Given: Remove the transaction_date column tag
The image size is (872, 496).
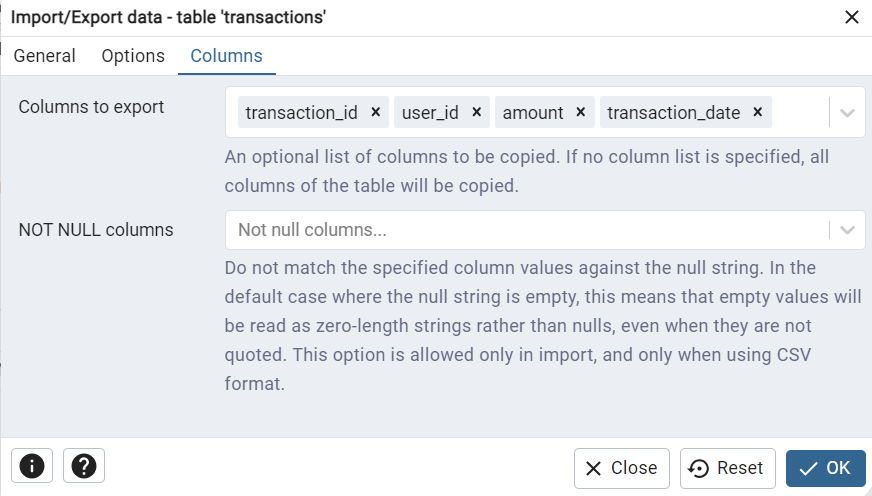Looking at the screenshot, I should 757,113.
